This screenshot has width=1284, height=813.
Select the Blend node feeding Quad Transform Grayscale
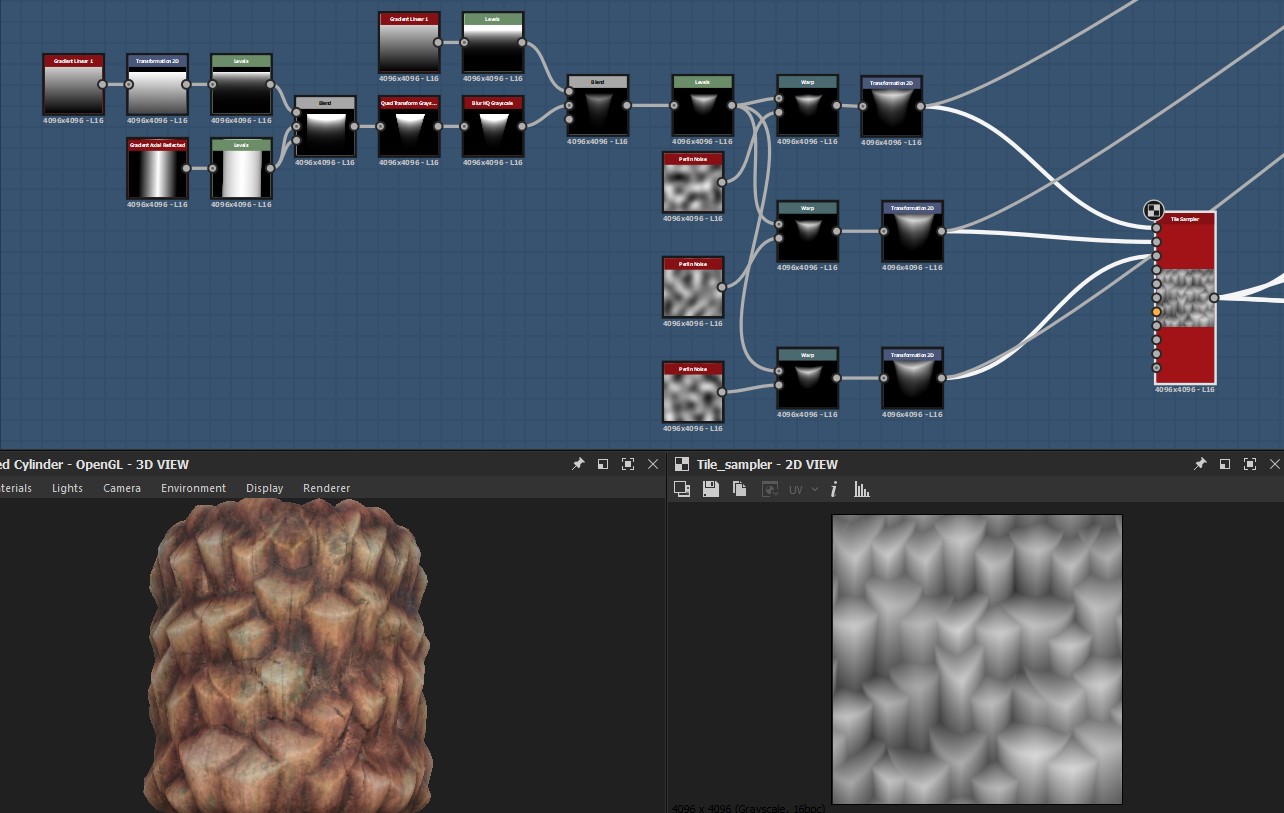[325, 126]
